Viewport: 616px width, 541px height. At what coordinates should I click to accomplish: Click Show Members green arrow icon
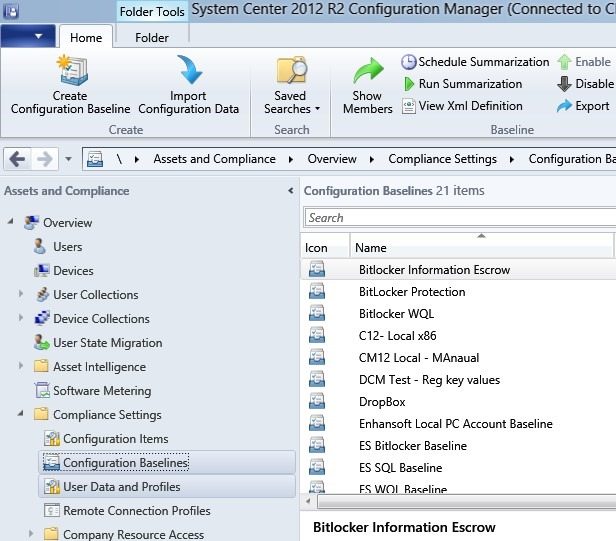(368, 71)
